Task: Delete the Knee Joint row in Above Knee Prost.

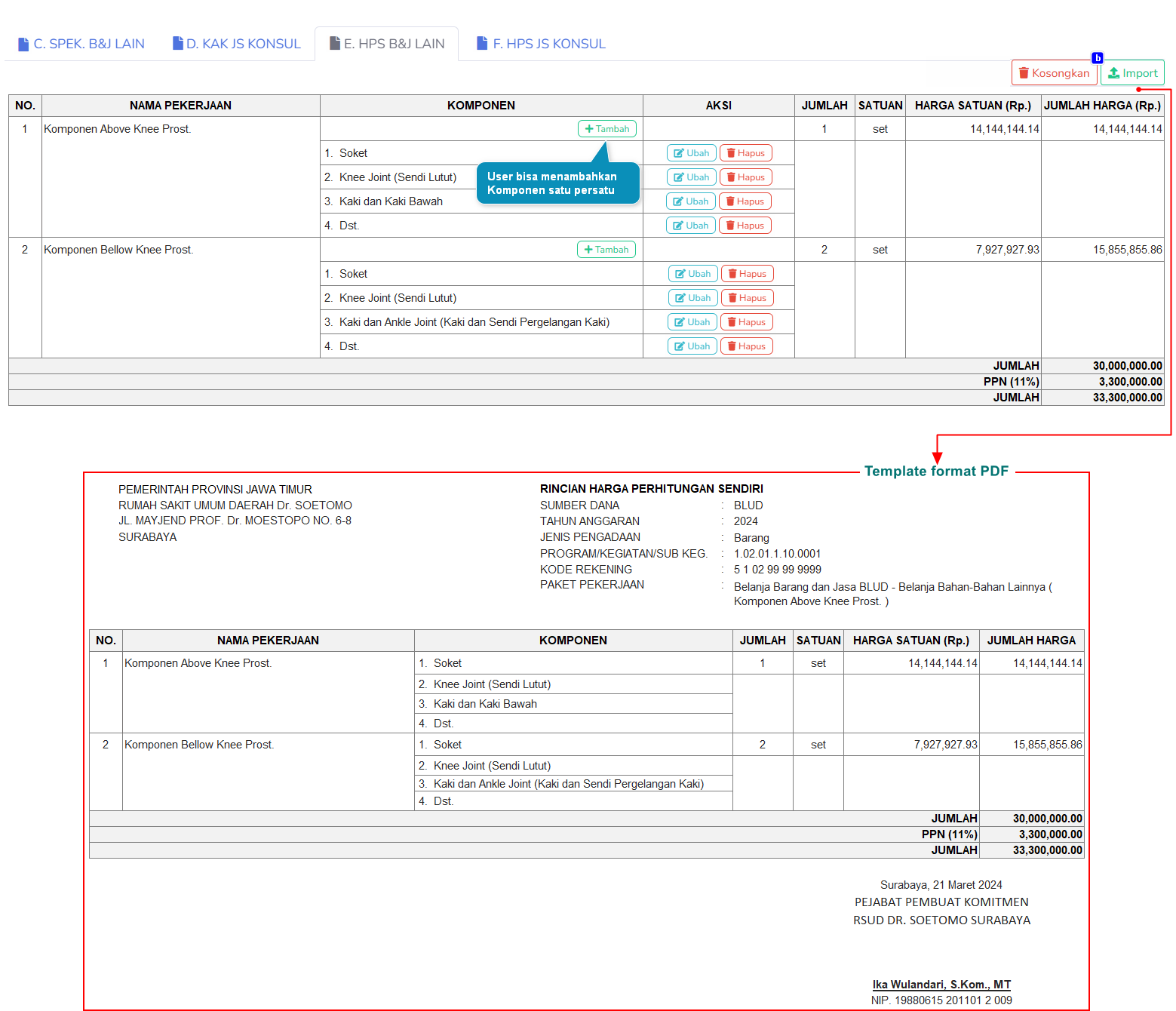Action: click(x=745, y=177)
